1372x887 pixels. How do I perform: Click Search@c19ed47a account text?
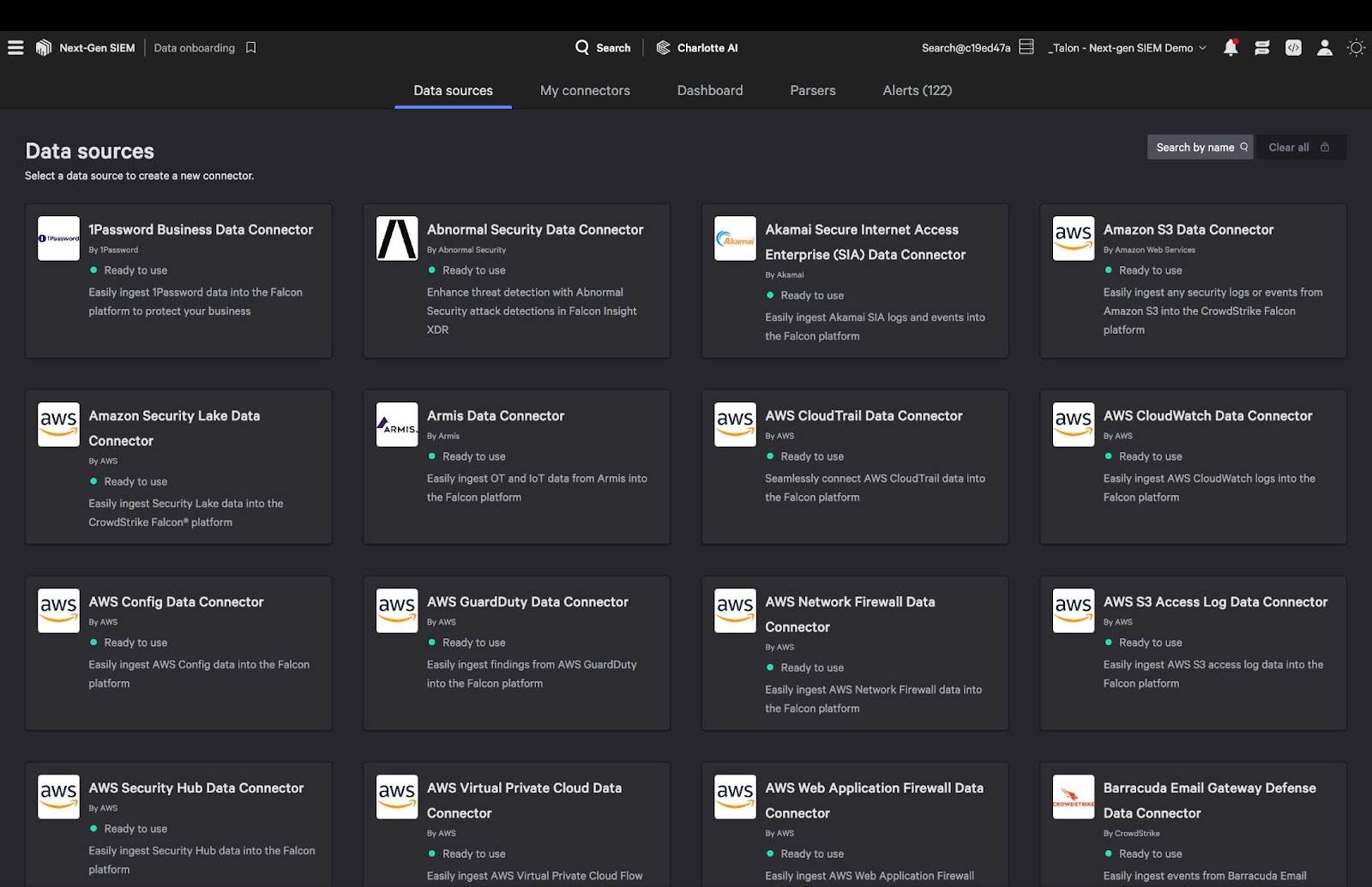click(966, 48)
